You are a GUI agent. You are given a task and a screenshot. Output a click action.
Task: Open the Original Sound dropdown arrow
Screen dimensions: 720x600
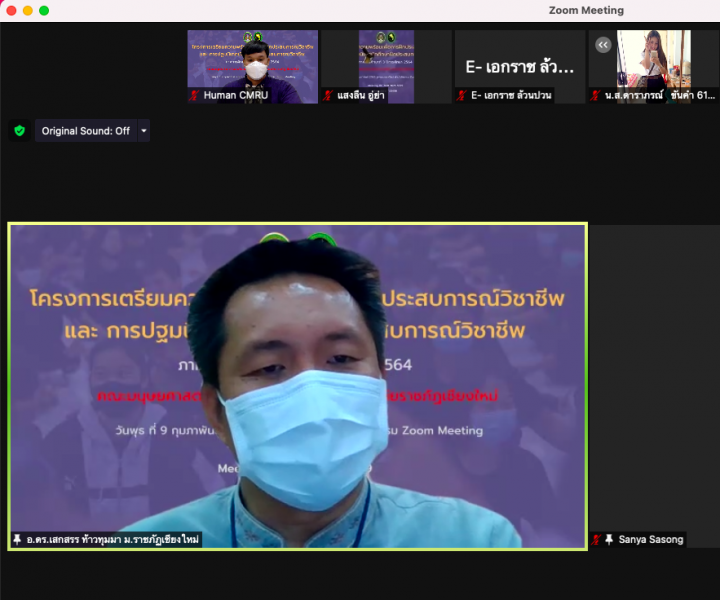coord(143,131)
